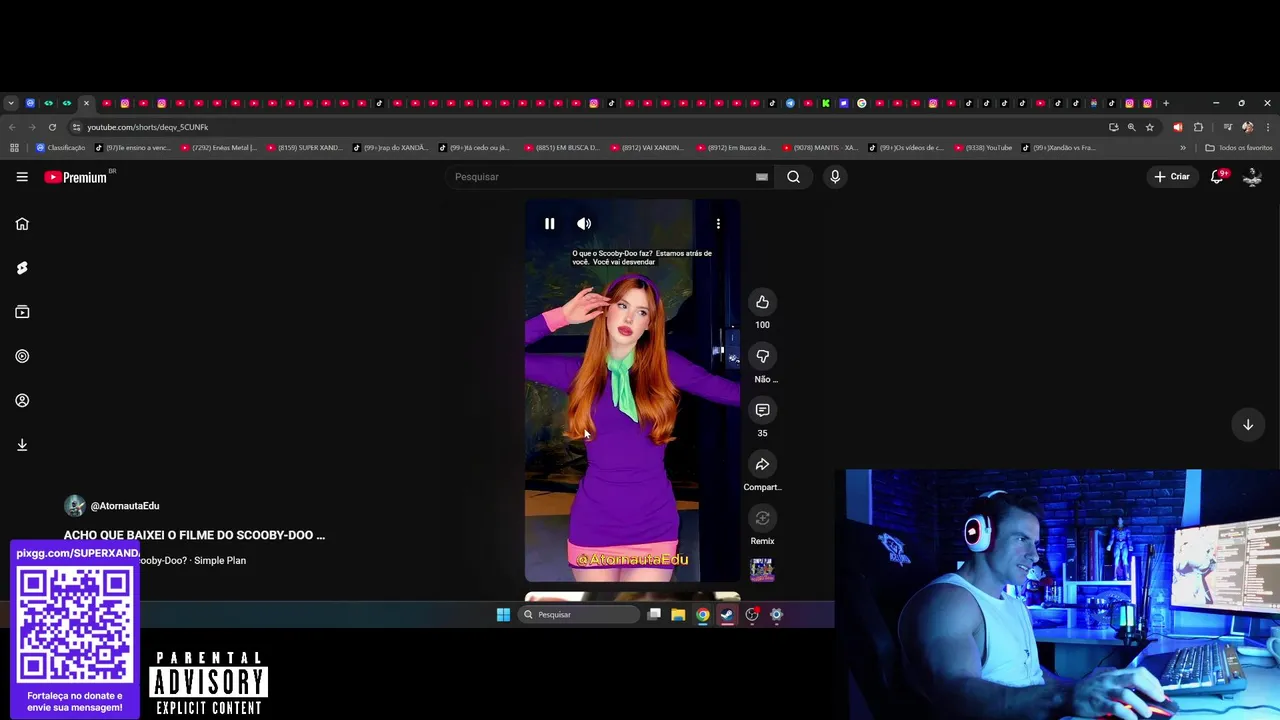
Task: Open the 'MANTIS - XA...' bookmark
Action: [x=820, y=148]
